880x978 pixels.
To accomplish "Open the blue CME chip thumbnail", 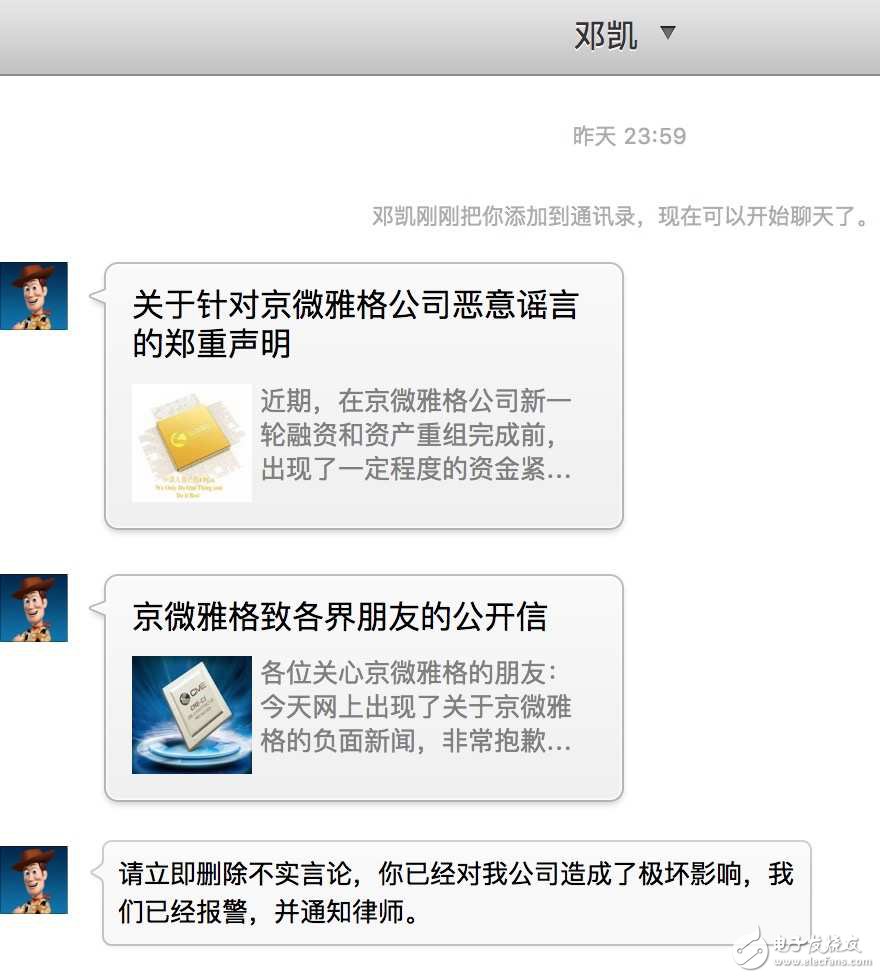I will click(x=192, y=715).
